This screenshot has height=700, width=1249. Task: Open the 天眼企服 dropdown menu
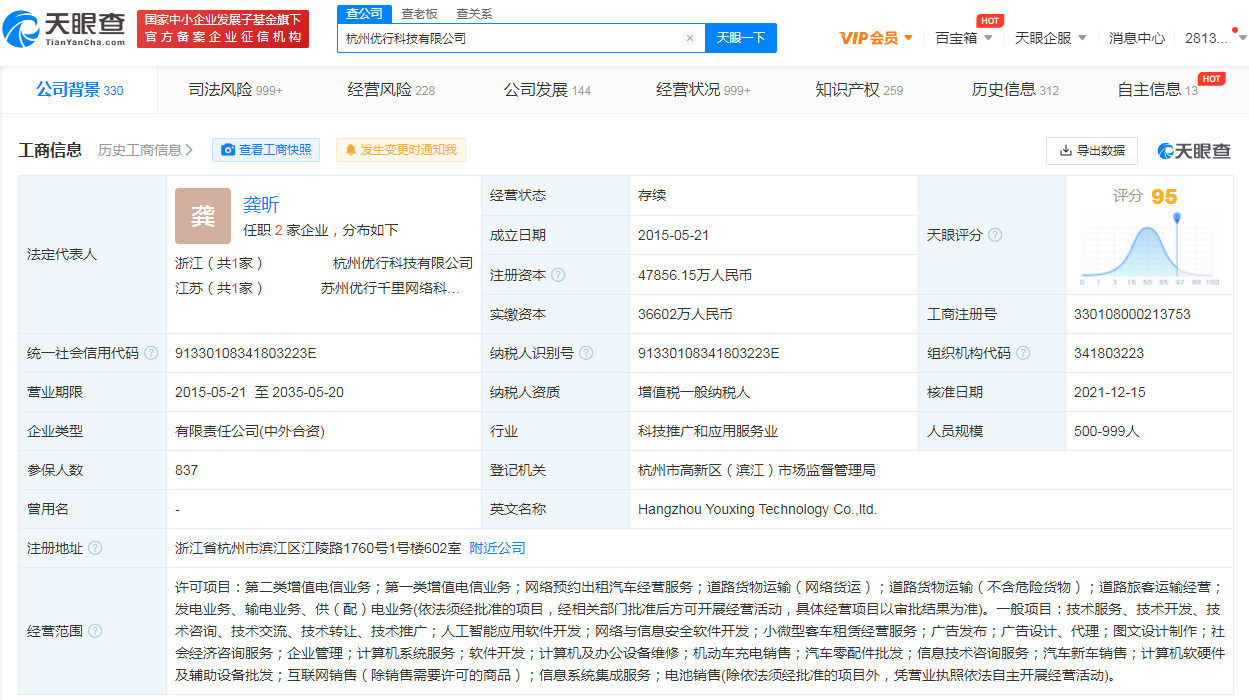1051,38
